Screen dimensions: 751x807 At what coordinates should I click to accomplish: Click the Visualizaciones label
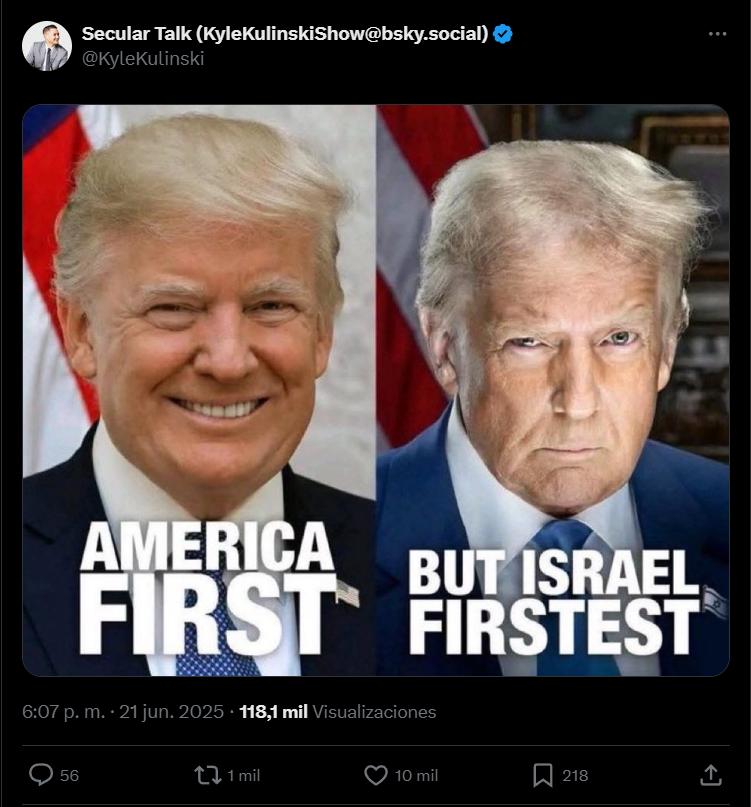pos(374,712)
